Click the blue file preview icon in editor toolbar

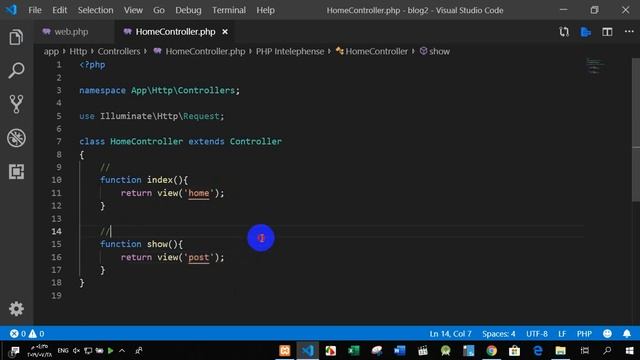(x=586, y=32)
